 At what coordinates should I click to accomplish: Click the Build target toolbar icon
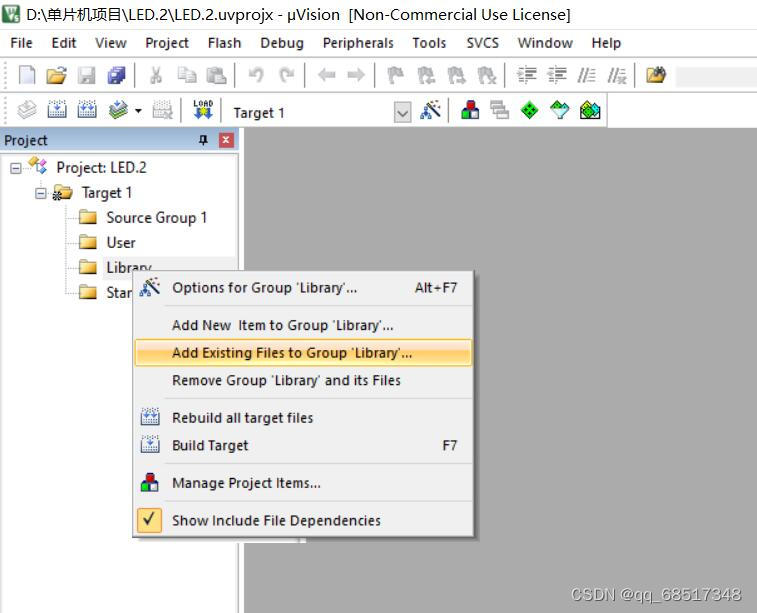[x=56, y=110]
